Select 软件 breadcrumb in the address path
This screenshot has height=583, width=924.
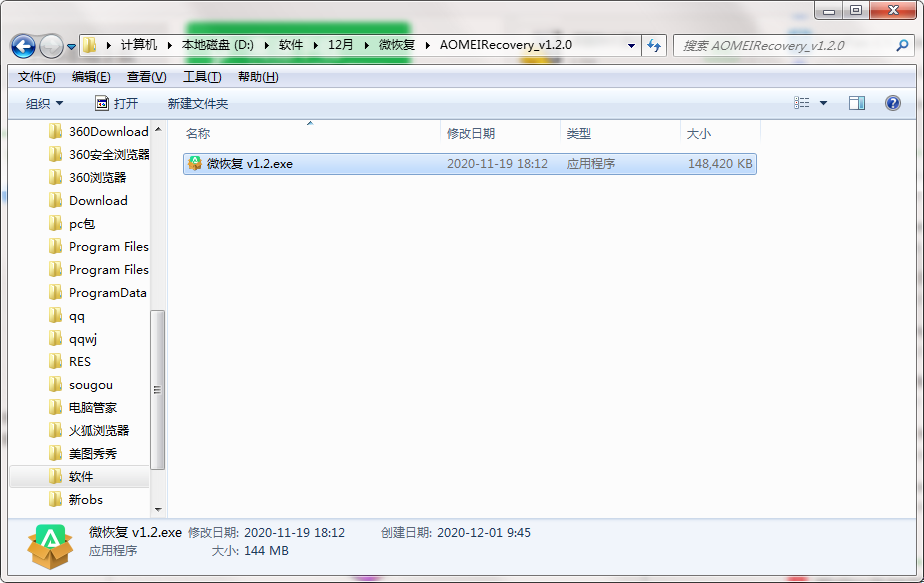[x=291, y=45]
